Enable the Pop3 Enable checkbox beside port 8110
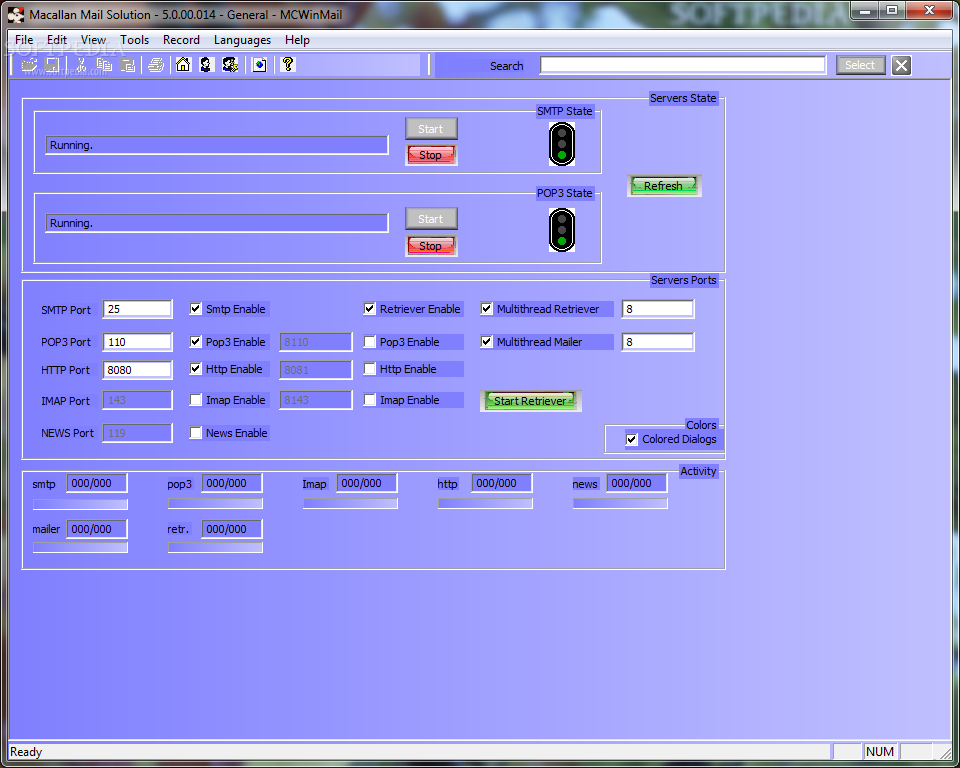Image resolution: width=960 pixels, height=768 pixels. pos(370,342)
